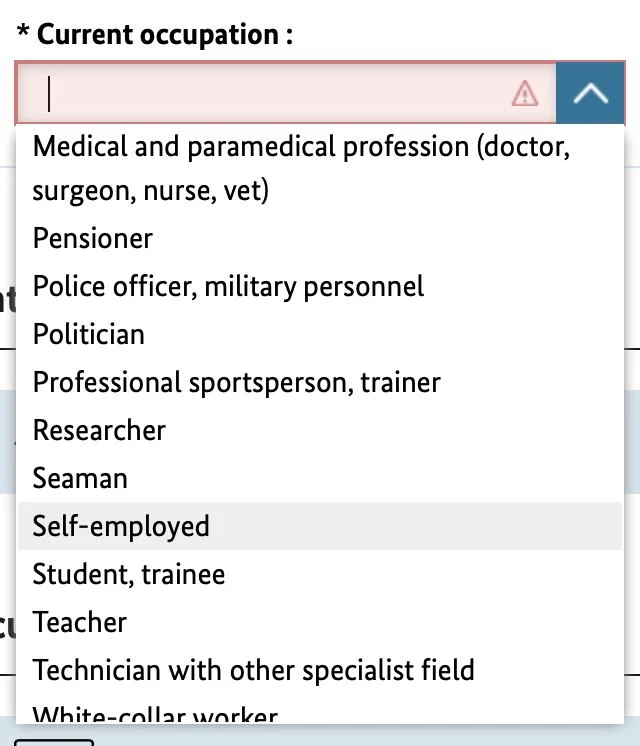Select the Medical and paramedical profession option
Screen dimensions: 640x746
[300, 168]
